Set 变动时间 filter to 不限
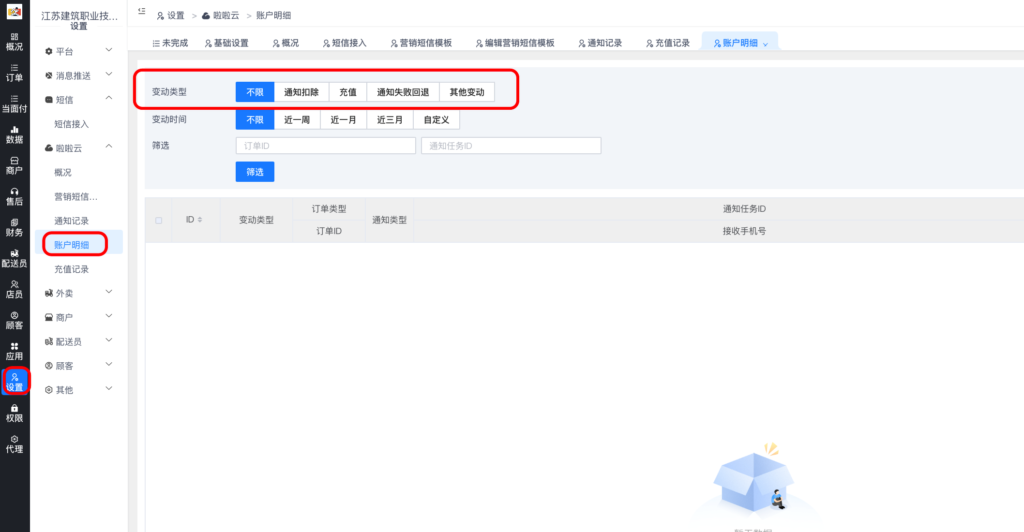Viewport: 1024px width, 532px height. click(x=255, y=119)
